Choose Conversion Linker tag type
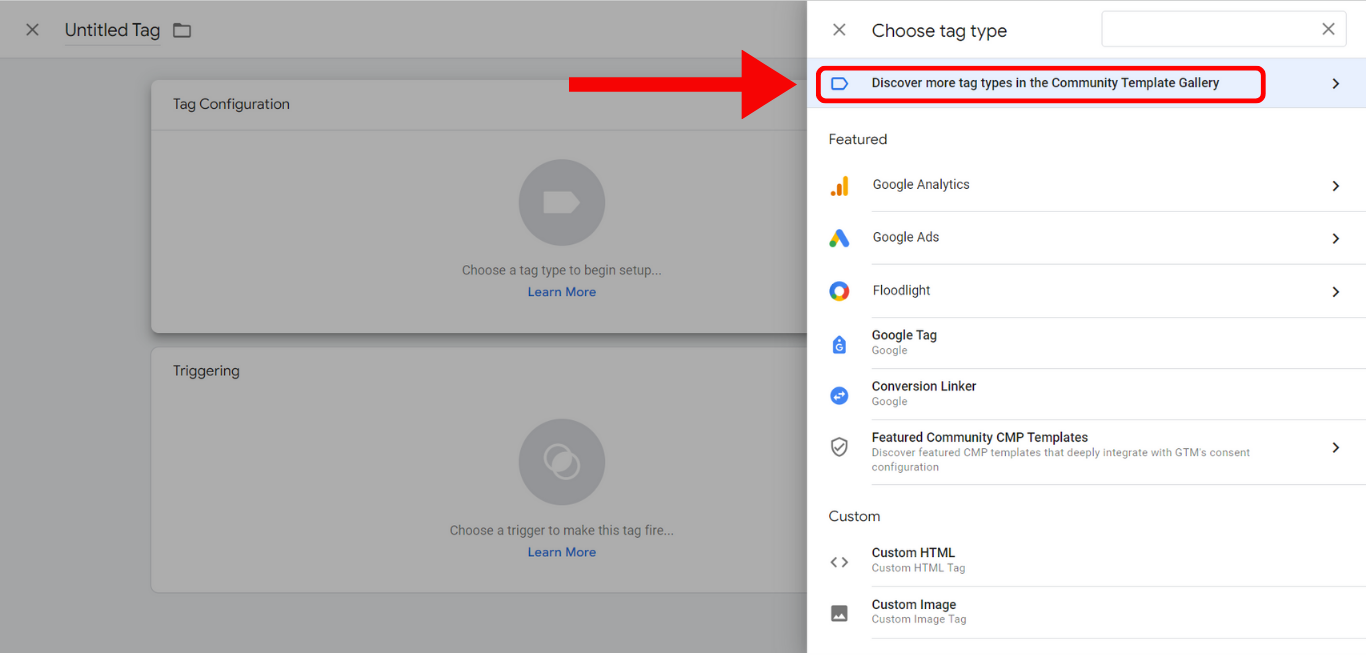Viewport: 1366px width, 655px height. pos(1086,394)
